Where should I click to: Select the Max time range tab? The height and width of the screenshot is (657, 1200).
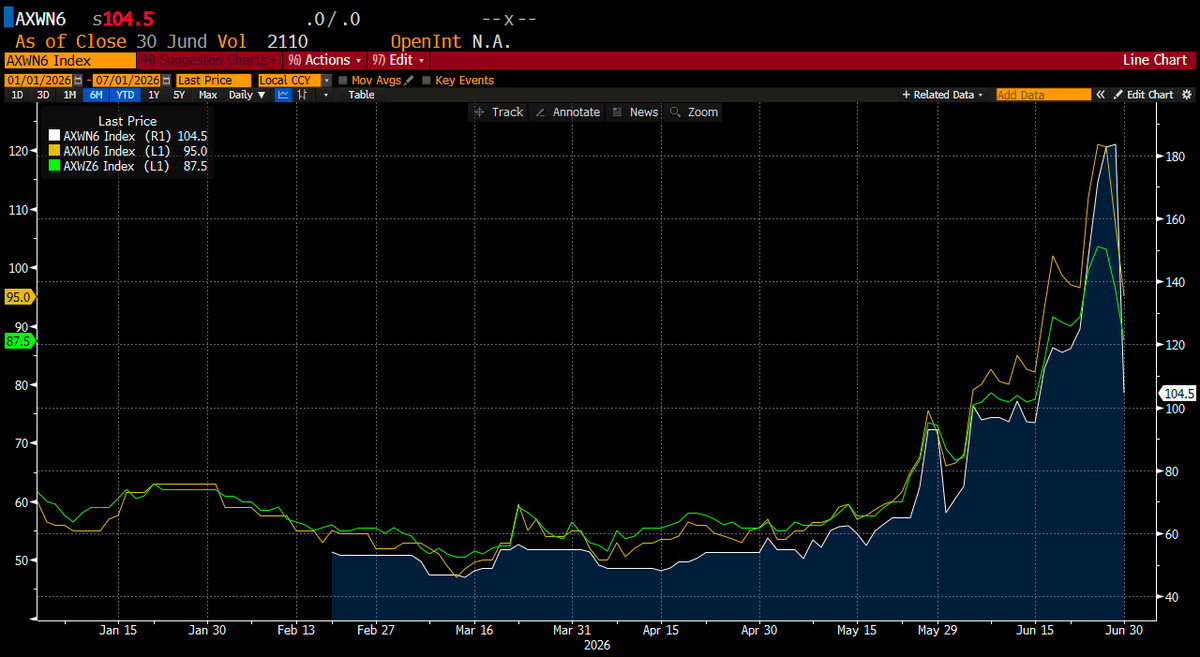click(208, 95)
